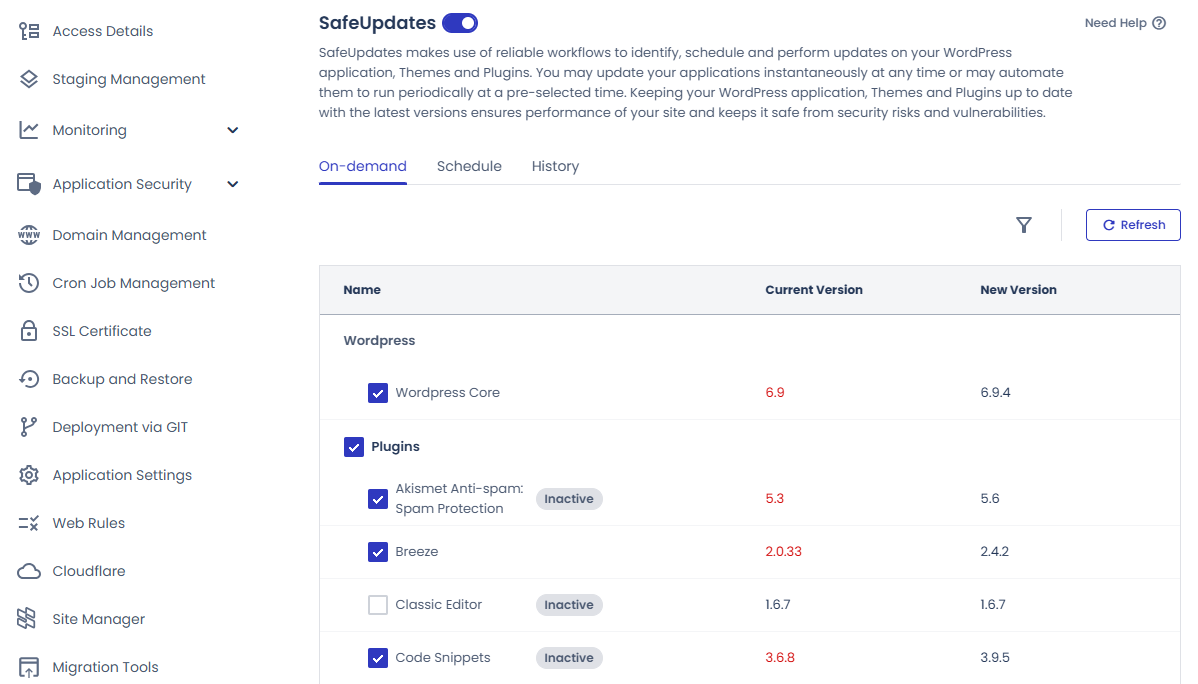Open Access Details from sidebar
Image resolution: width=1198 pixels, height=684 pixels.
[102, 31]
